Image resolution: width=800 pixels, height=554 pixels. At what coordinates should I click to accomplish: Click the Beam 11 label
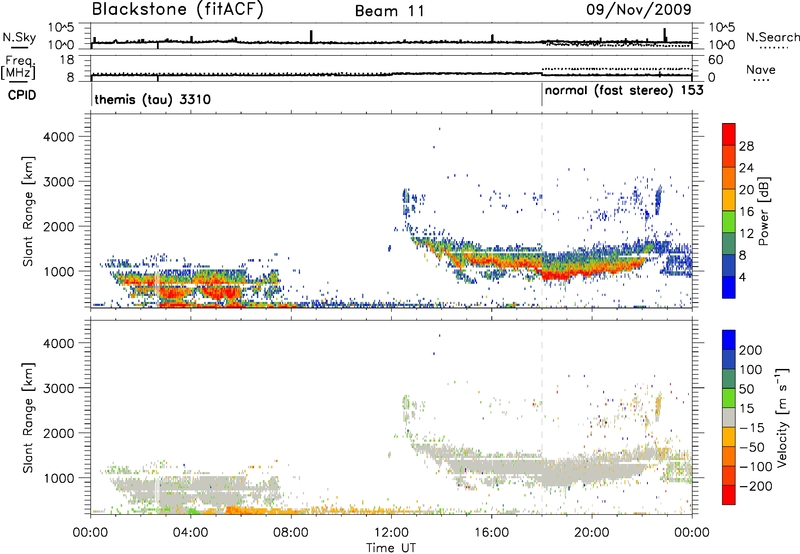point(390,11)
